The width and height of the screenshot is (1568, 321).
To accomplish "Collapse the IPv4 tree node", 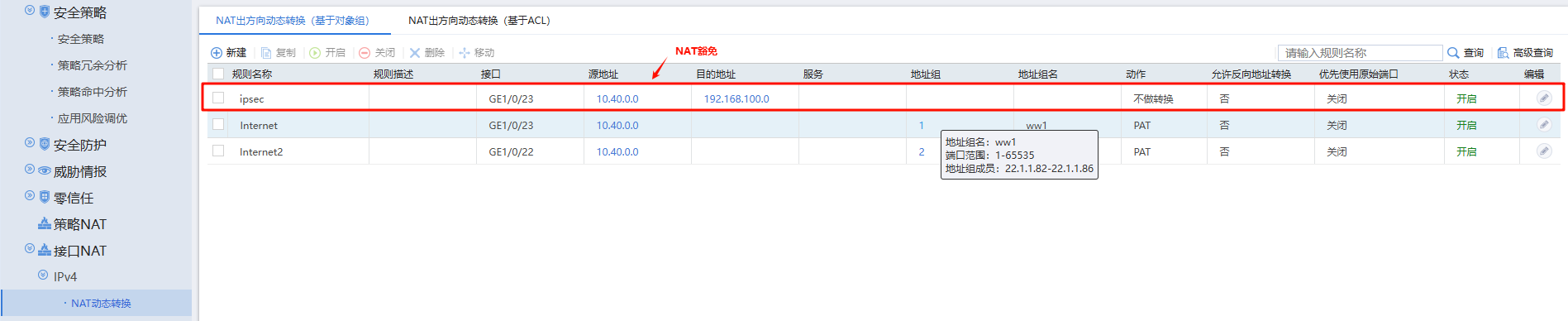I will [43, 275].
